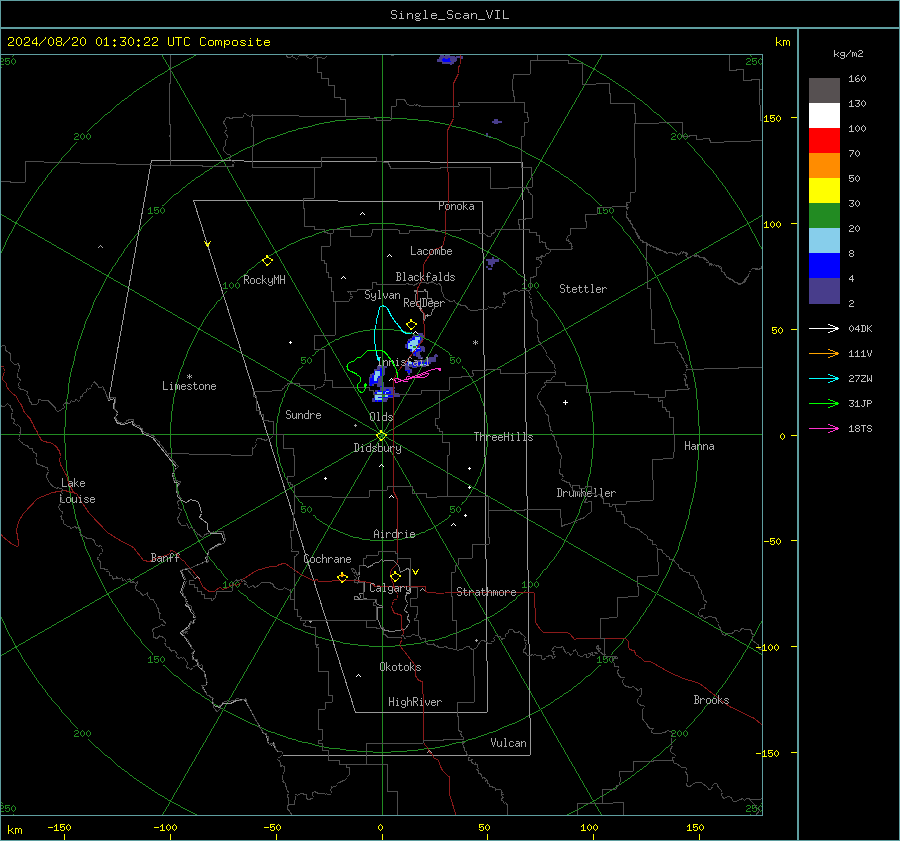Click the red 70-100 color swatch
The height and width of the screenshot is (841, 900).
(x=824, y=141)
